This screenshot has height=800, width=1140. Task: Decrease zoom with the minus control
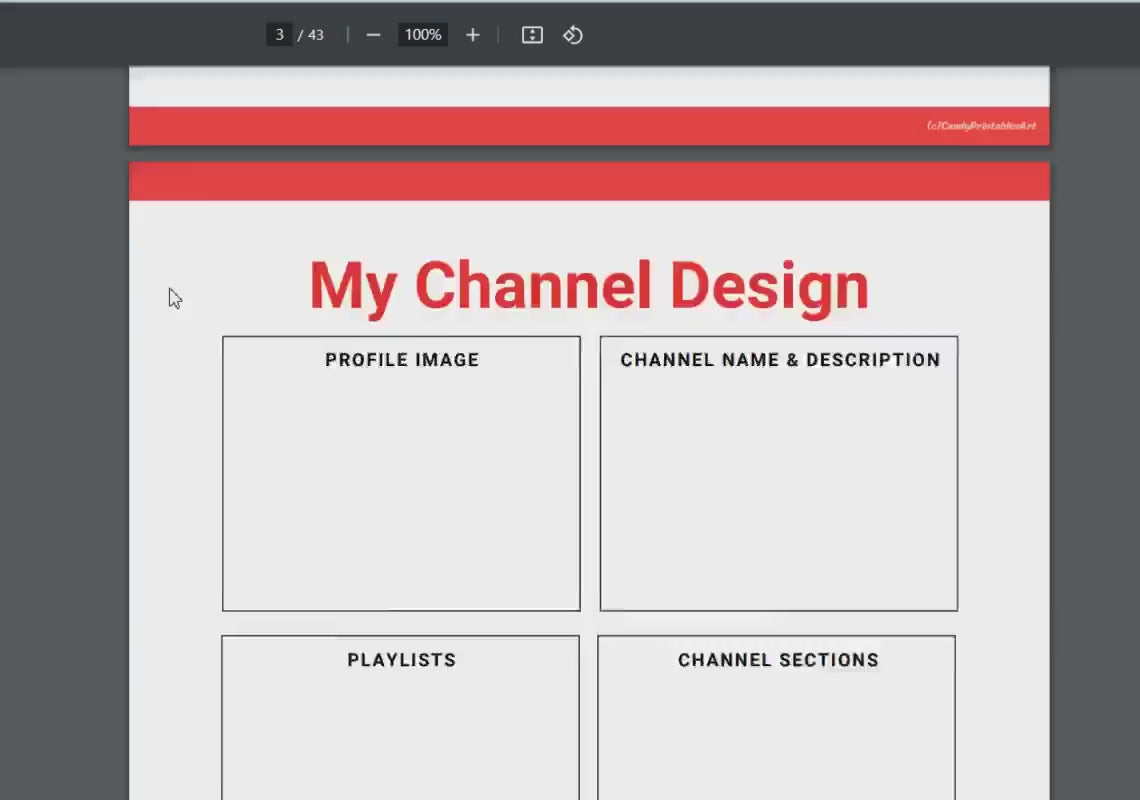(x=373, y=34)
